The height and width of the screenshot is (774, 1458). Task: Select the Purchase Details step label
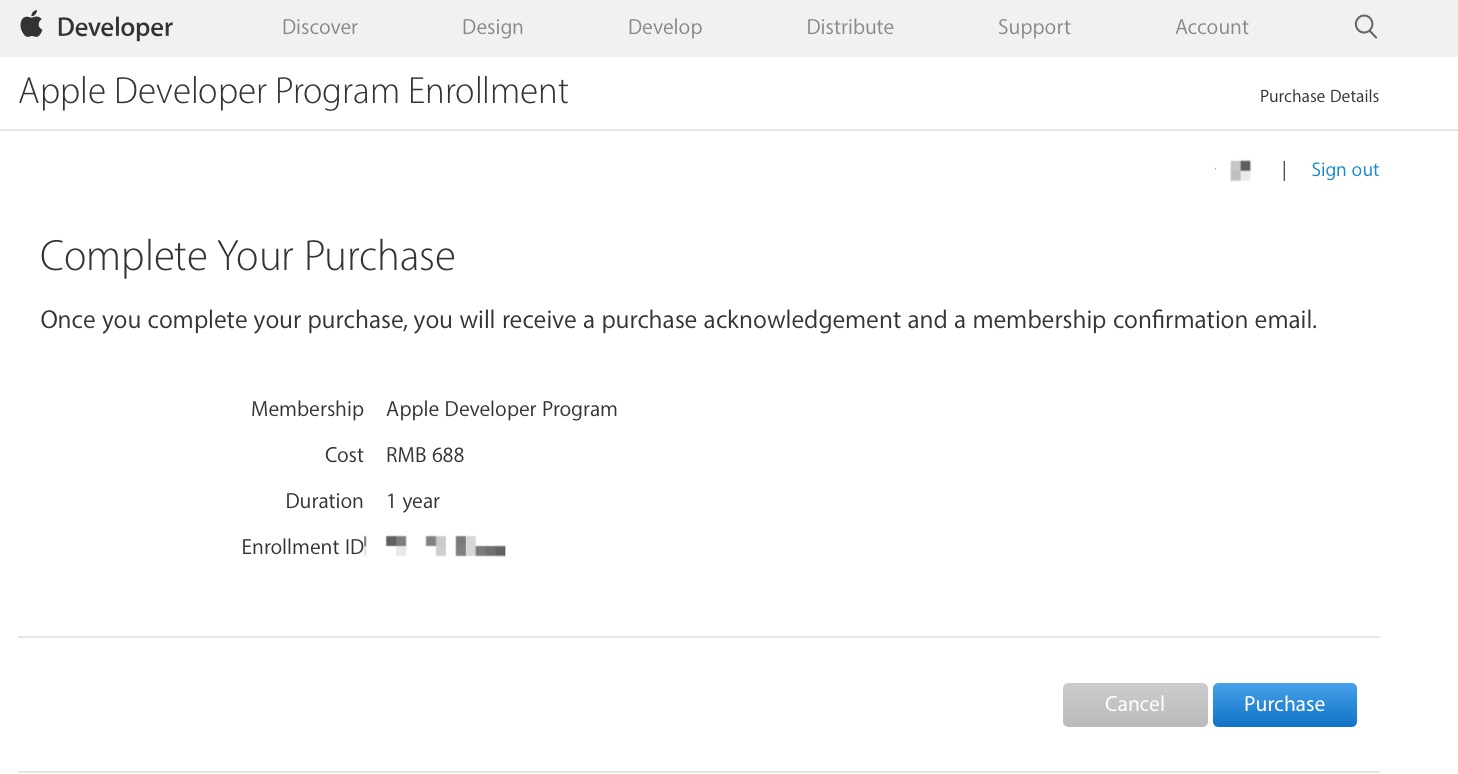[x=1319, y=96]
